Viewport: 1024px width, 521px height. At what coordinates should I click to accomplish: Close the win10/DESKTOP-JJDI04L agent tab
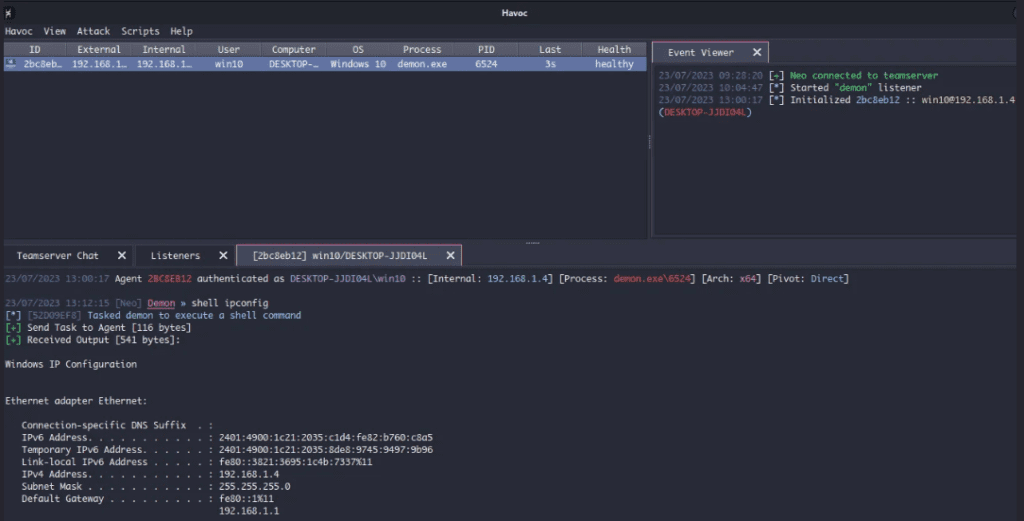447,256
